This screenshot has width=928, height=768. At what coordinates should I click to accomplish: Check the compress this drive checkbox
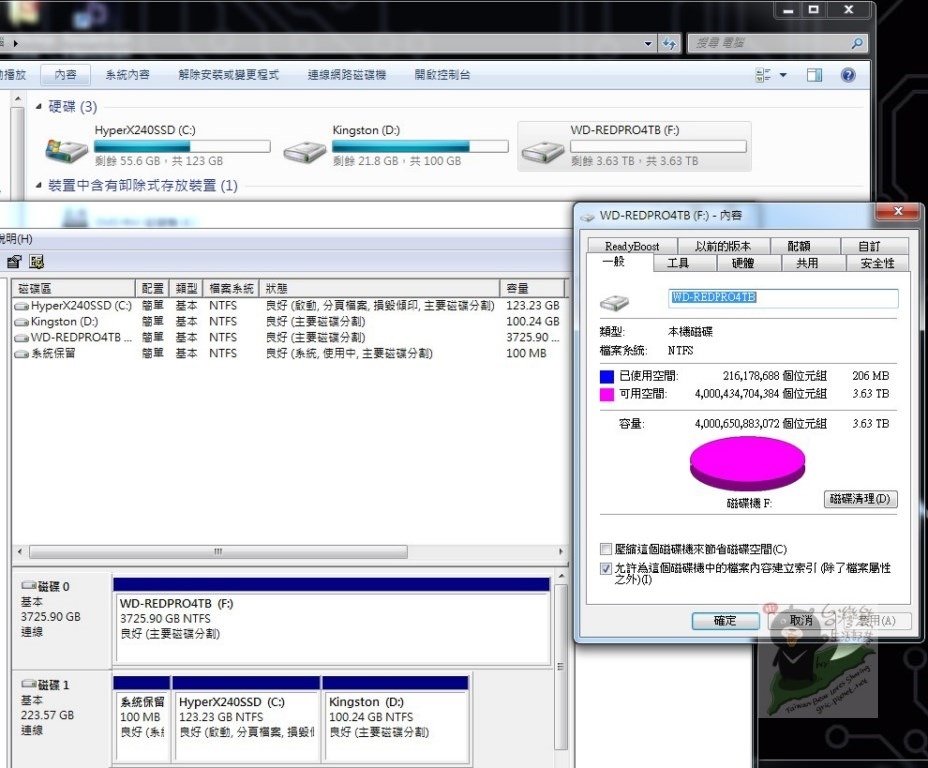click(x=605, y=549)
